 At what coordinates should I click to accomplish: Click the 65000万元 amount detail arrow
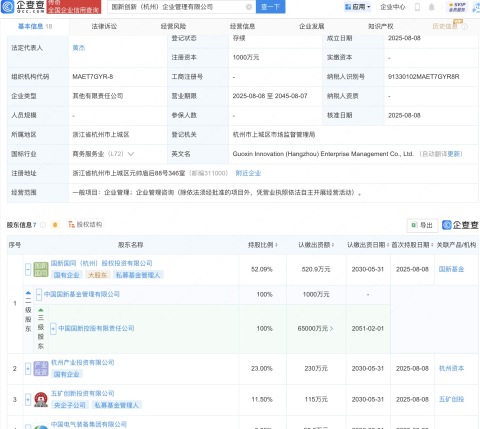tap(331, 329)
